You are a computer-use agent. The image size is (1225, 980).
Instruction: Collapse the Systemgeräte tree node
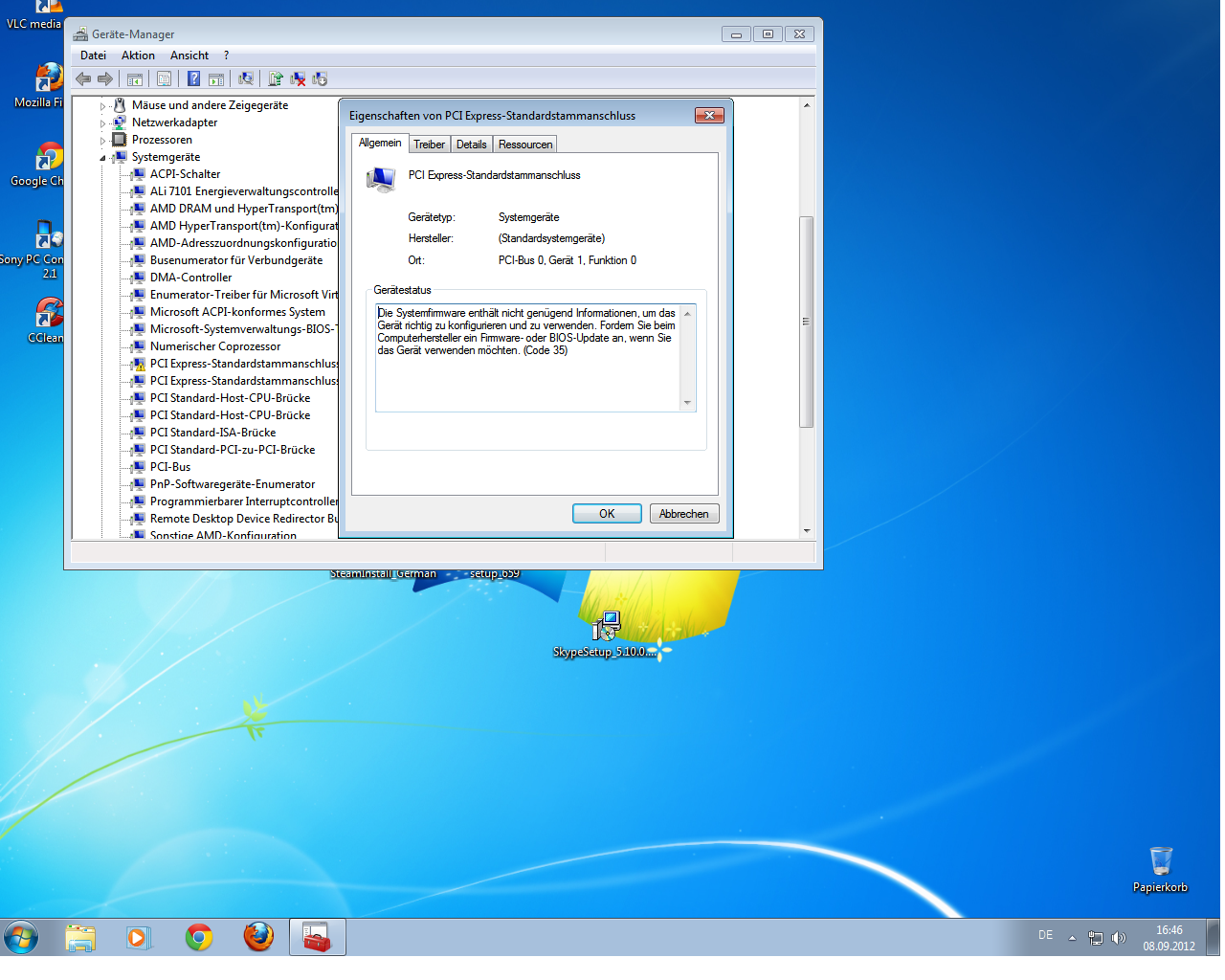pos(103,158)
